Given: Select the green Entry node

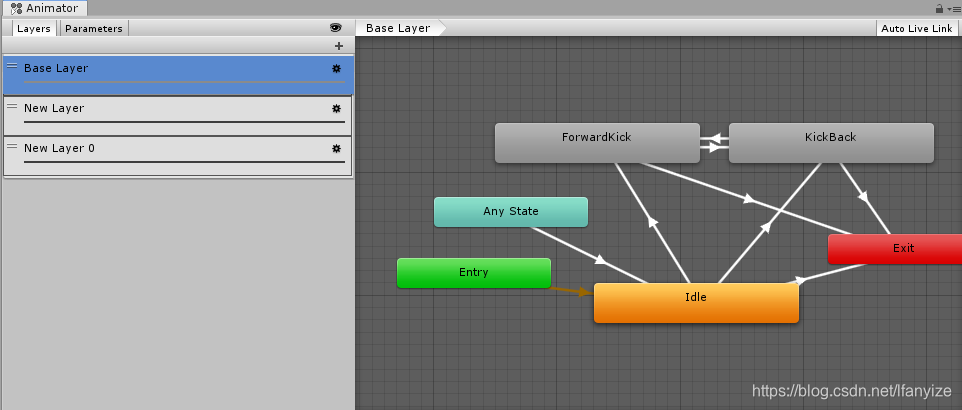Looking at the screenshot, I should pos(474,273).
